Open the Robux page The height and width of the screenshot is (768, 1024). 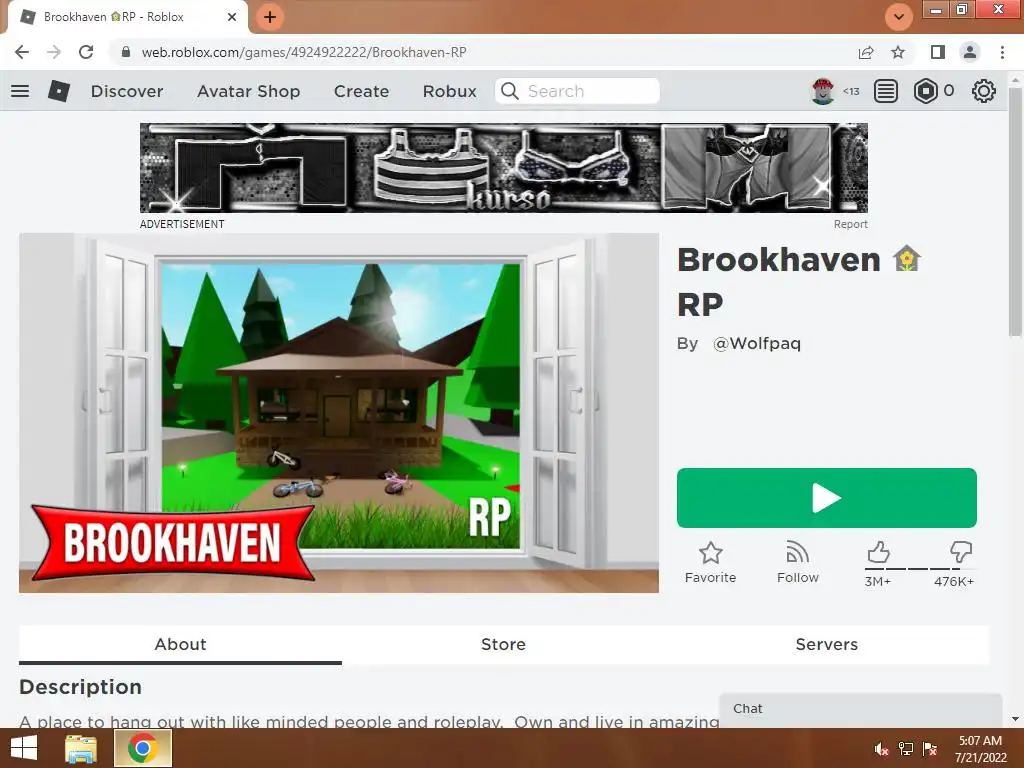click(449, 91)
